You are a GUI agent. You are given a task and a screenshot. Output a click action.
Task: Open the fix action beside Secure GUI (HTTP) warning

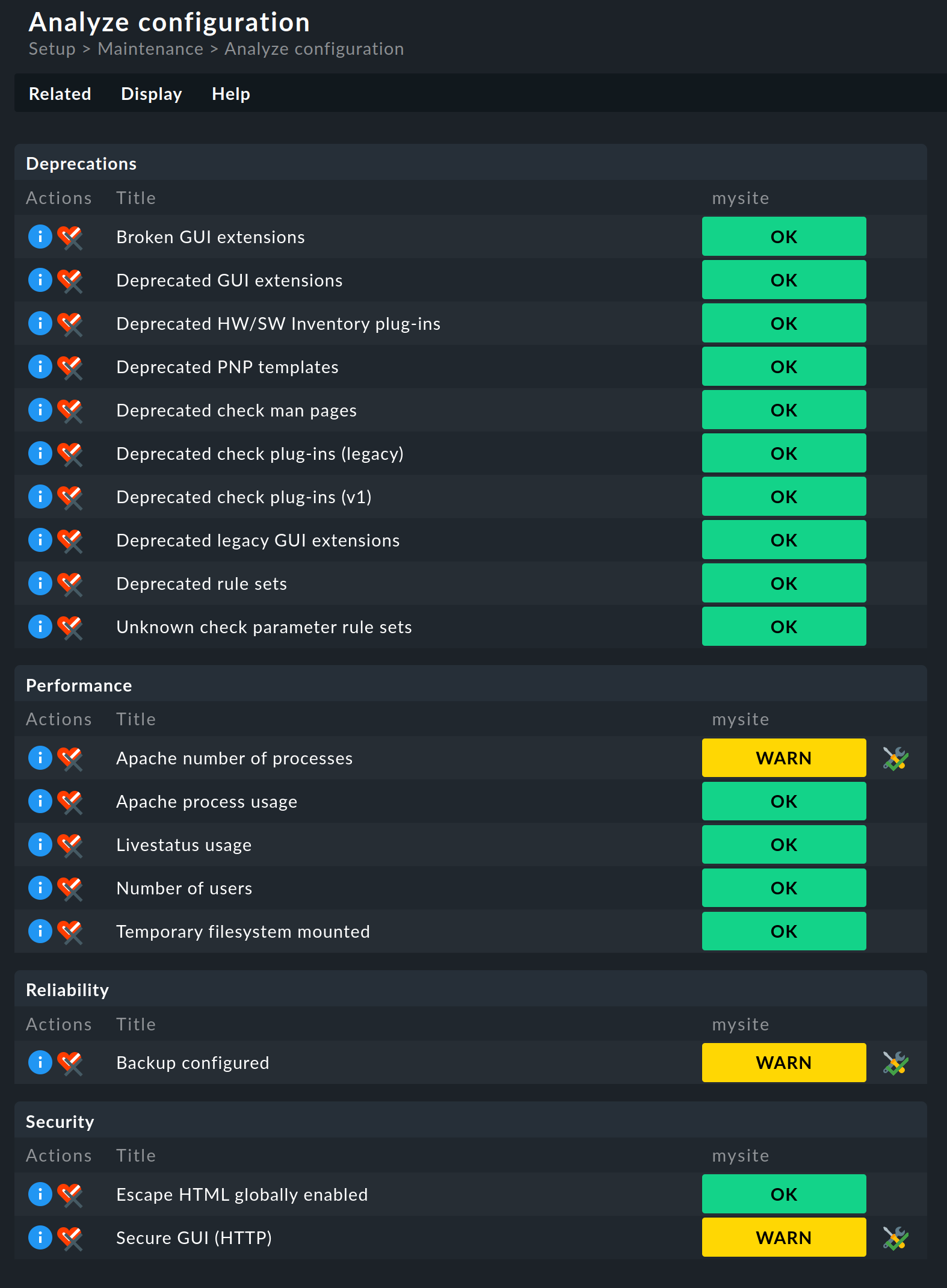[x=895, y=1237]
